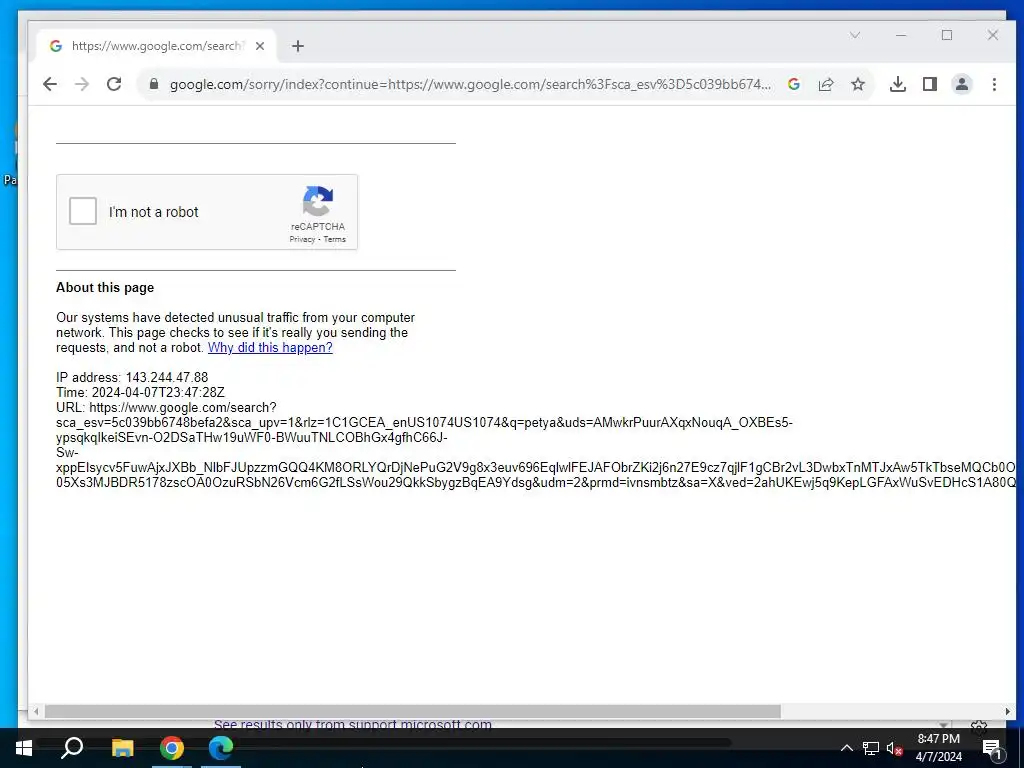This screenshot has height=768, width=1024.
Task: Click the scrollbar left arrow
Action: [36, 711]
